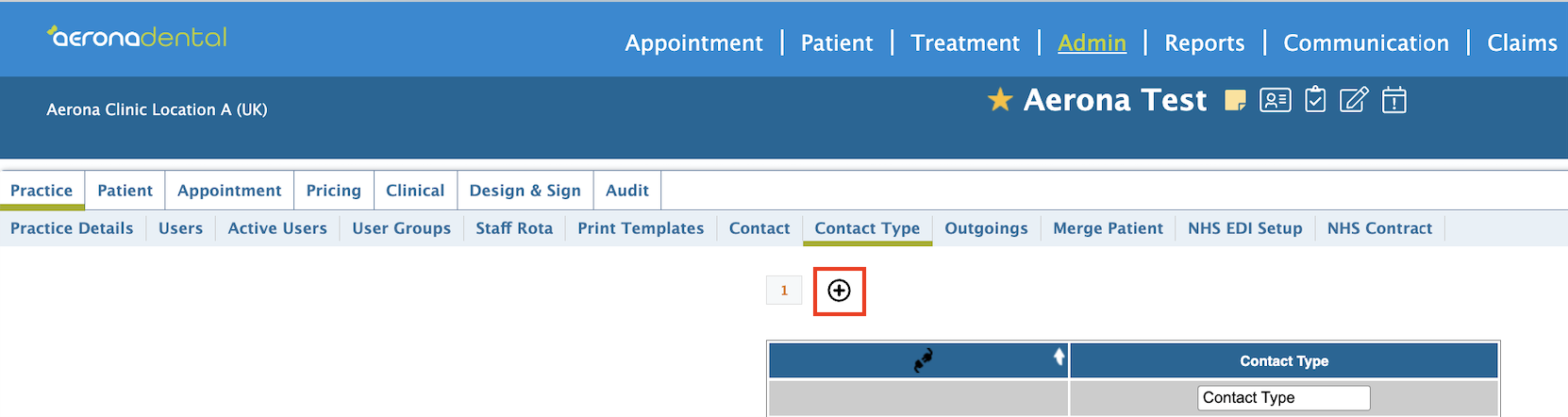Click the Aerona Dental logo

pos(138,37)
